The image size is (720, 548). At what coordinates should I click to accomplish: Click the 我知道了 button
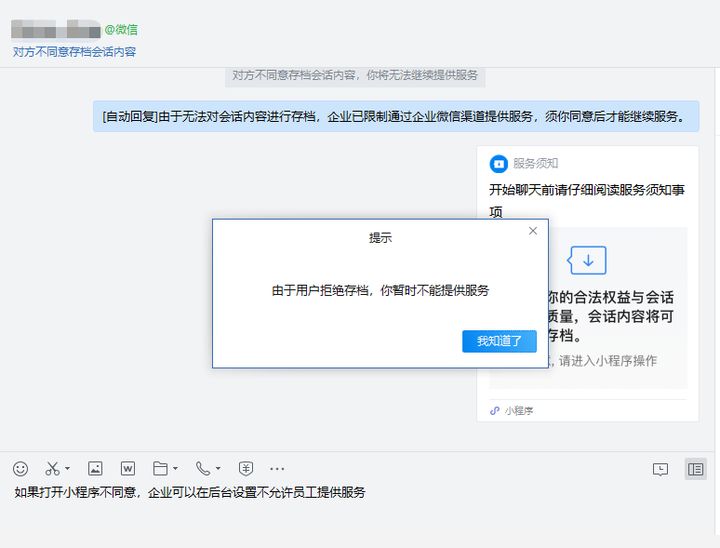[499, 341]
